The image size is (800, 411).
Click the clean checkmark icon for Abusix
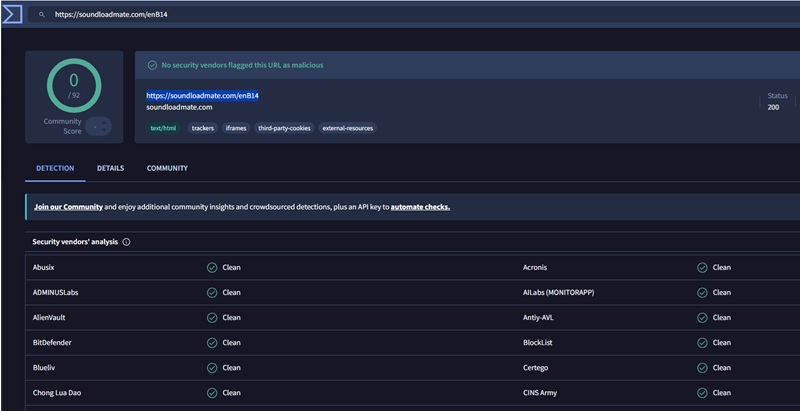click(x=212, y=268)
